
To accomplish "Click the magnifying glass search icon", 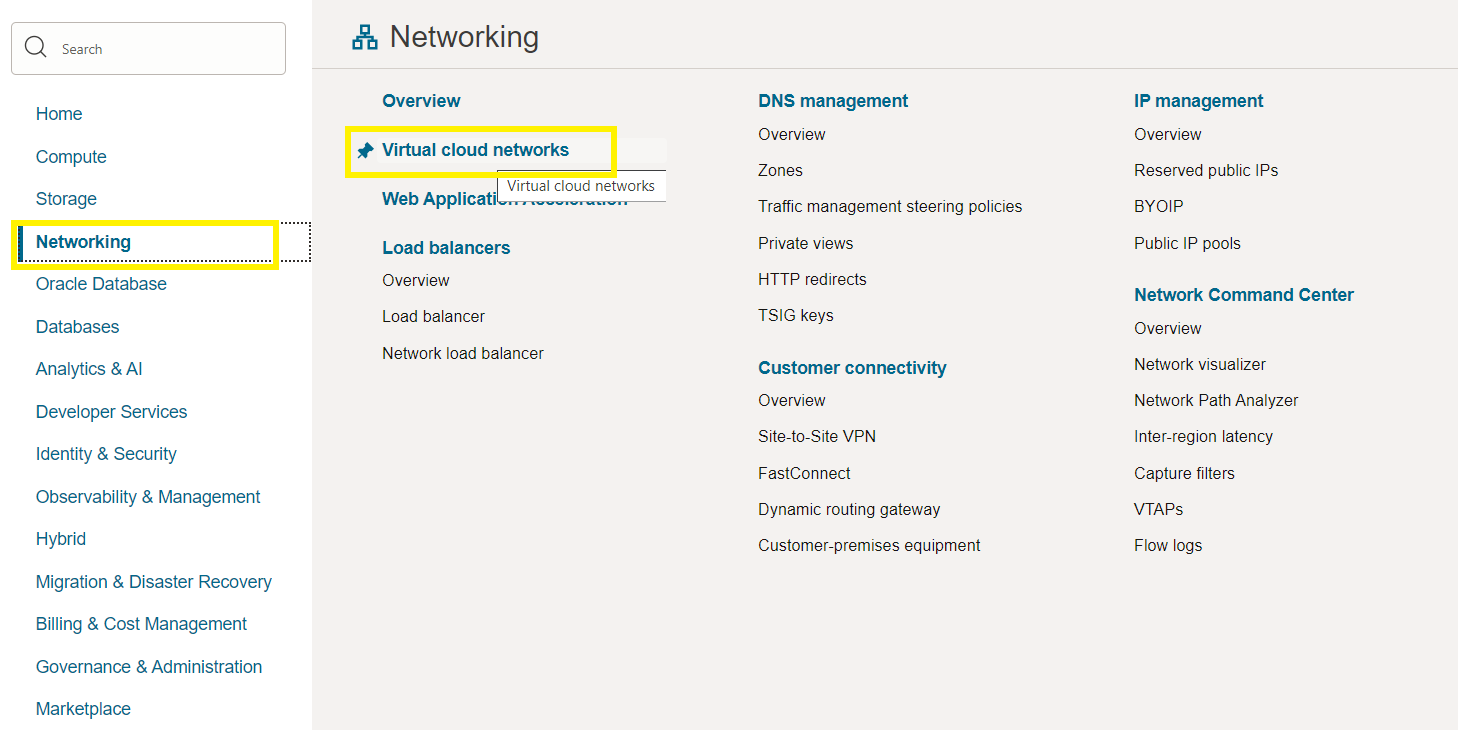I will 36,48.
